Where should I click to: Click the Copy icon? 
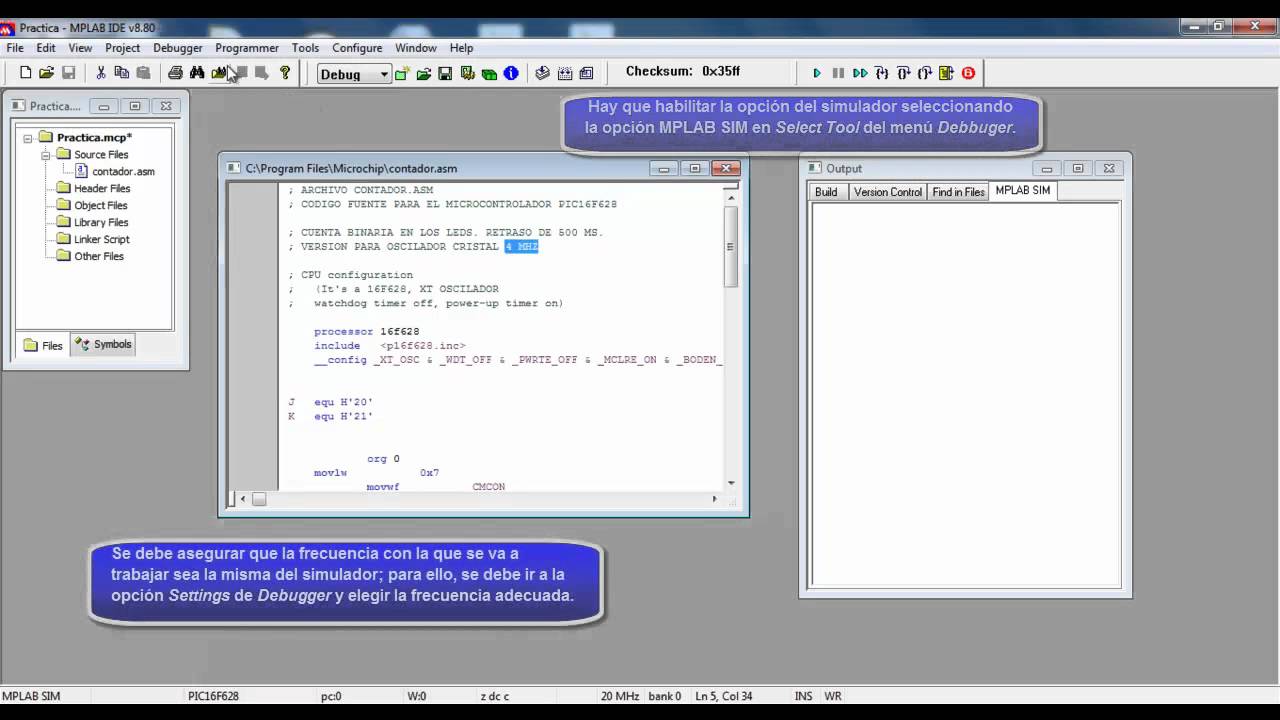[122, 73]
